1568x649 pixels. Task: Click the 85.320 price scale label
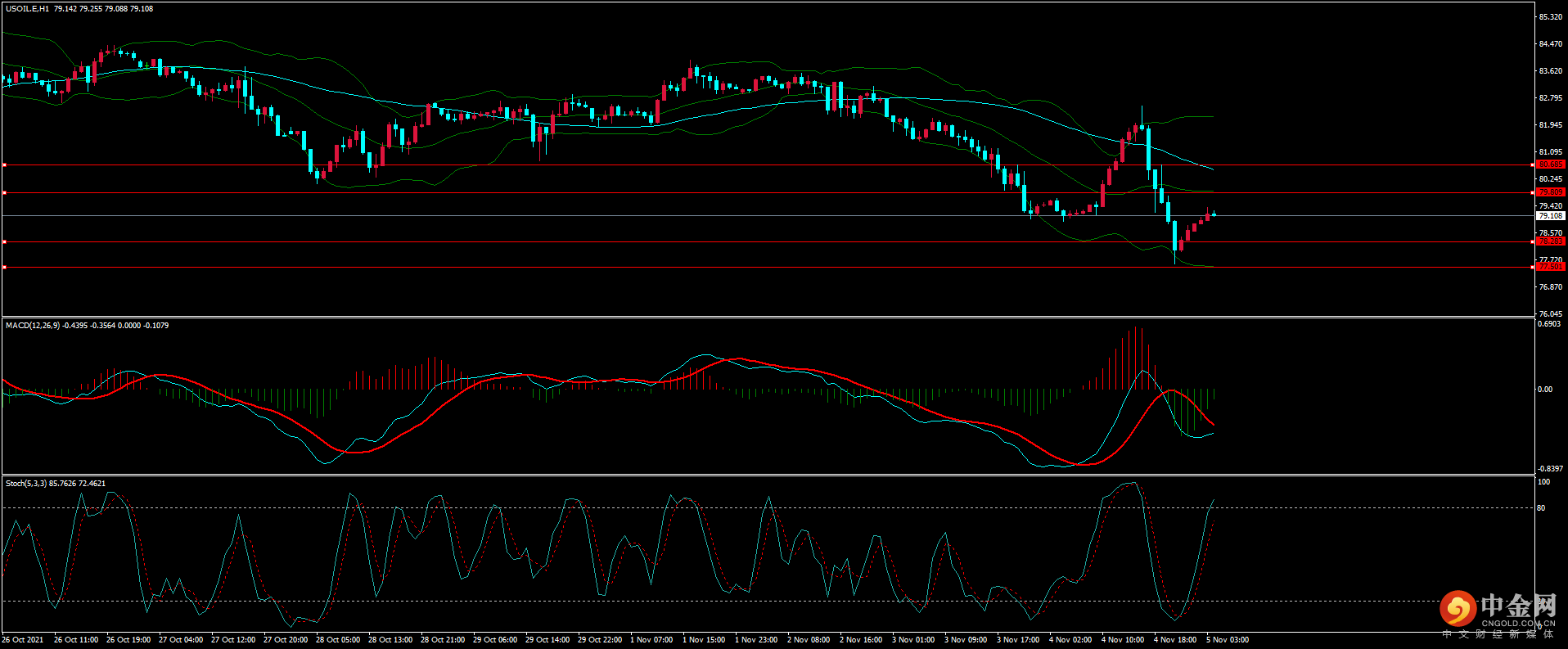pos(1550,17)
